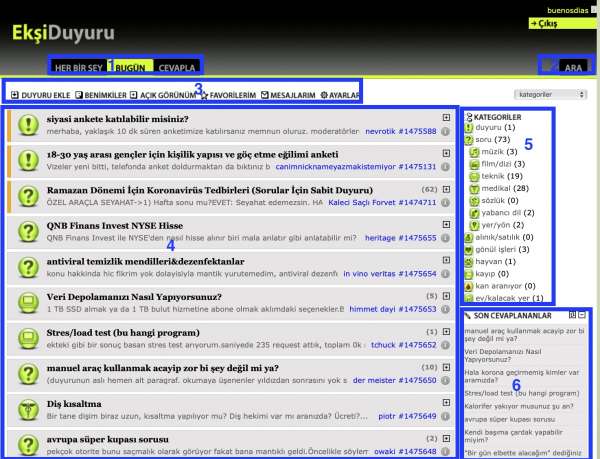Open the 'heritage' author link
The width and height of the screenshot is (600, 459).
click(x=380, y=238)
